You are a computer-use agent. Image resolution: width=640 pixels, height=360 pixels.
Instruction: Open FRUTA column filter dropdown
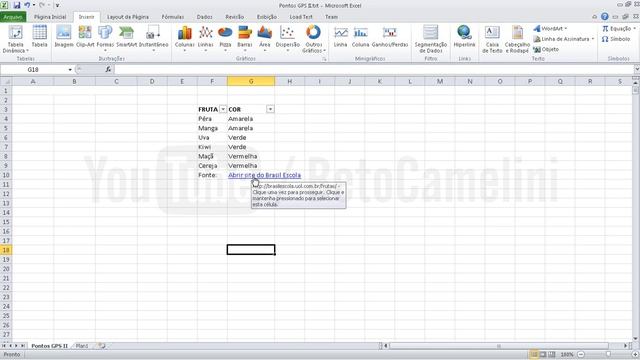[x=223, y=109]
